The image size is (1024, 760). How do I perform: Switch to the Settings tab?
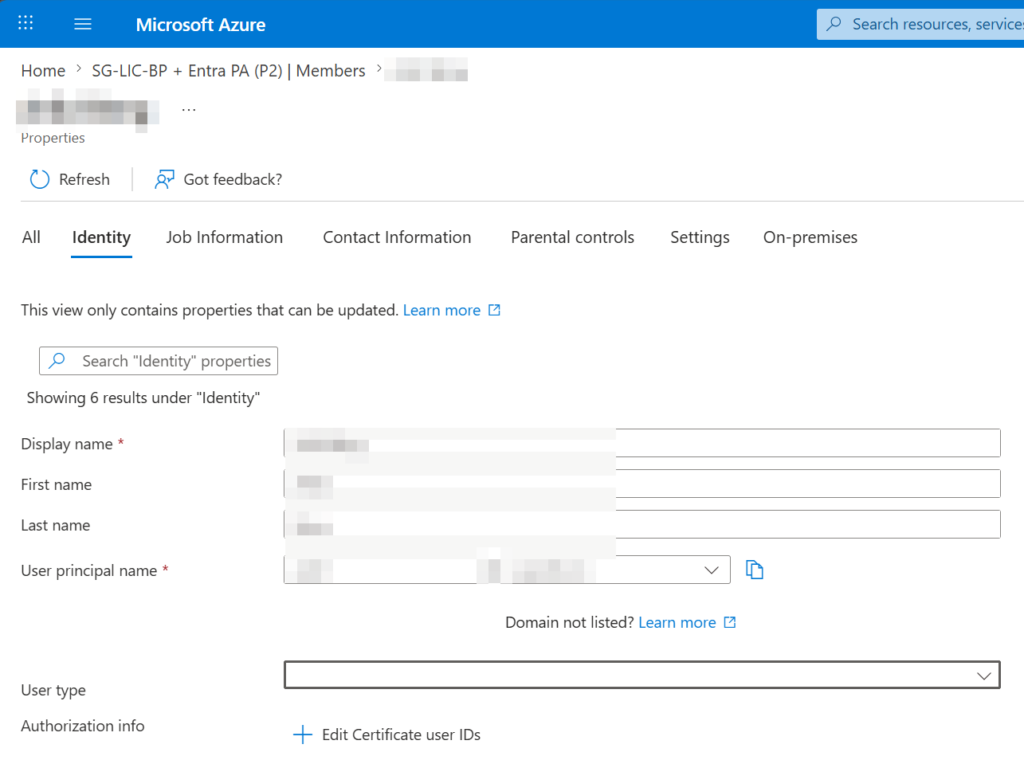699,237
